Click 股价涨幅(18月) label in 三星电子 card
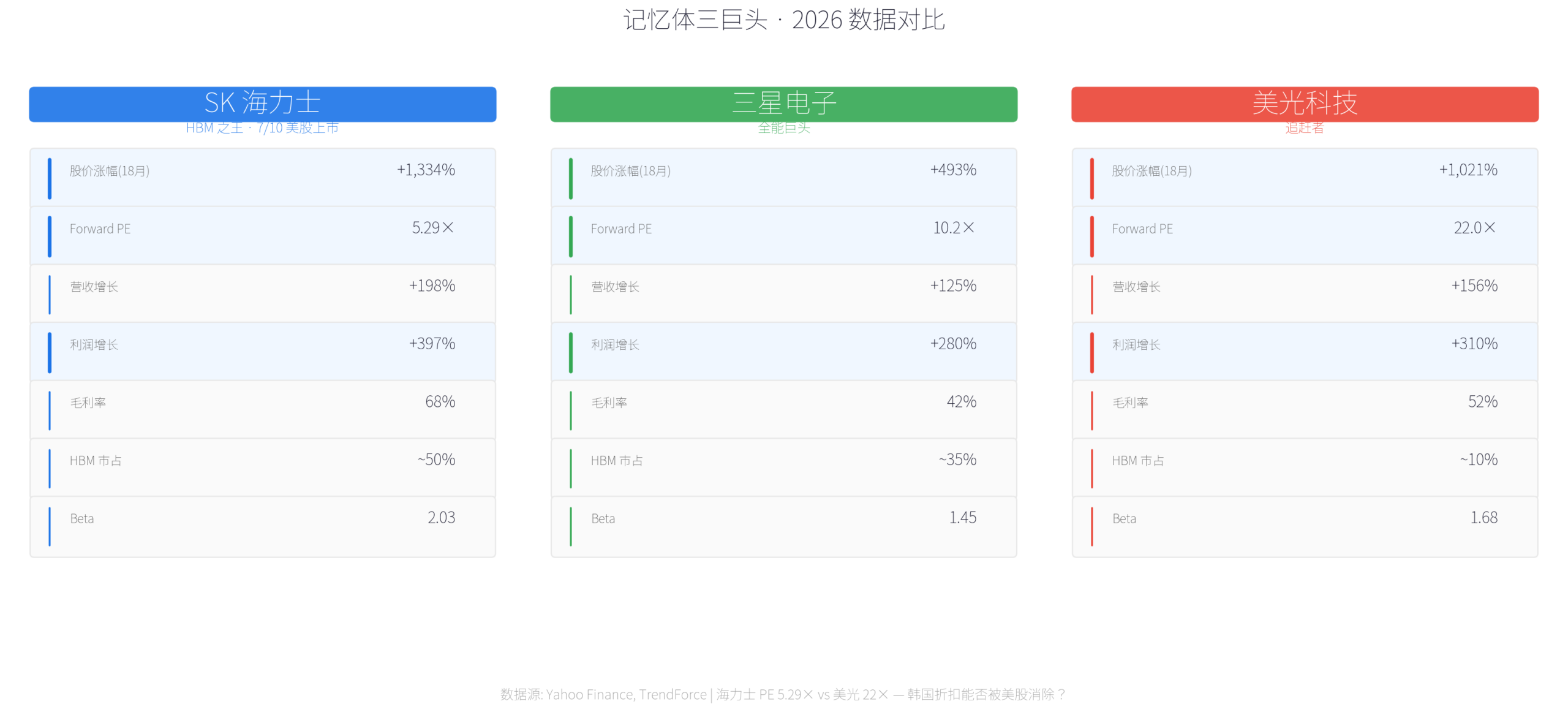Viewport: 1568px width, 712px height. tap(631, 171)
